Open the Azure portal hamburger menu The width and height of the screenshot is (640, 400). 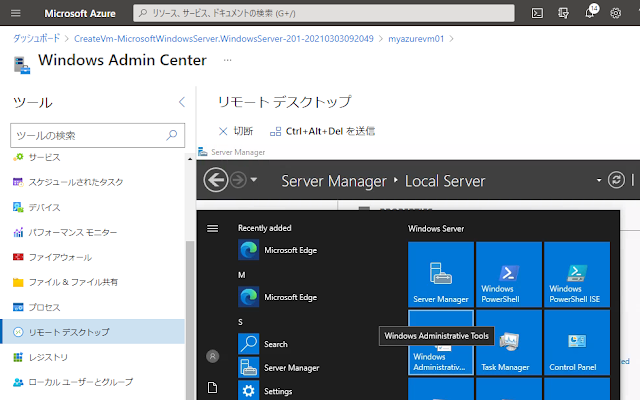[16, 13]
